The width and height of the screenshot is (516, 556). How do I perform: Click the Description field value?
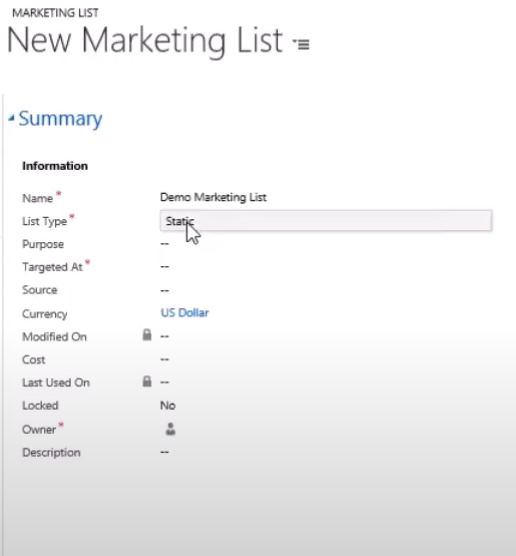165,452
